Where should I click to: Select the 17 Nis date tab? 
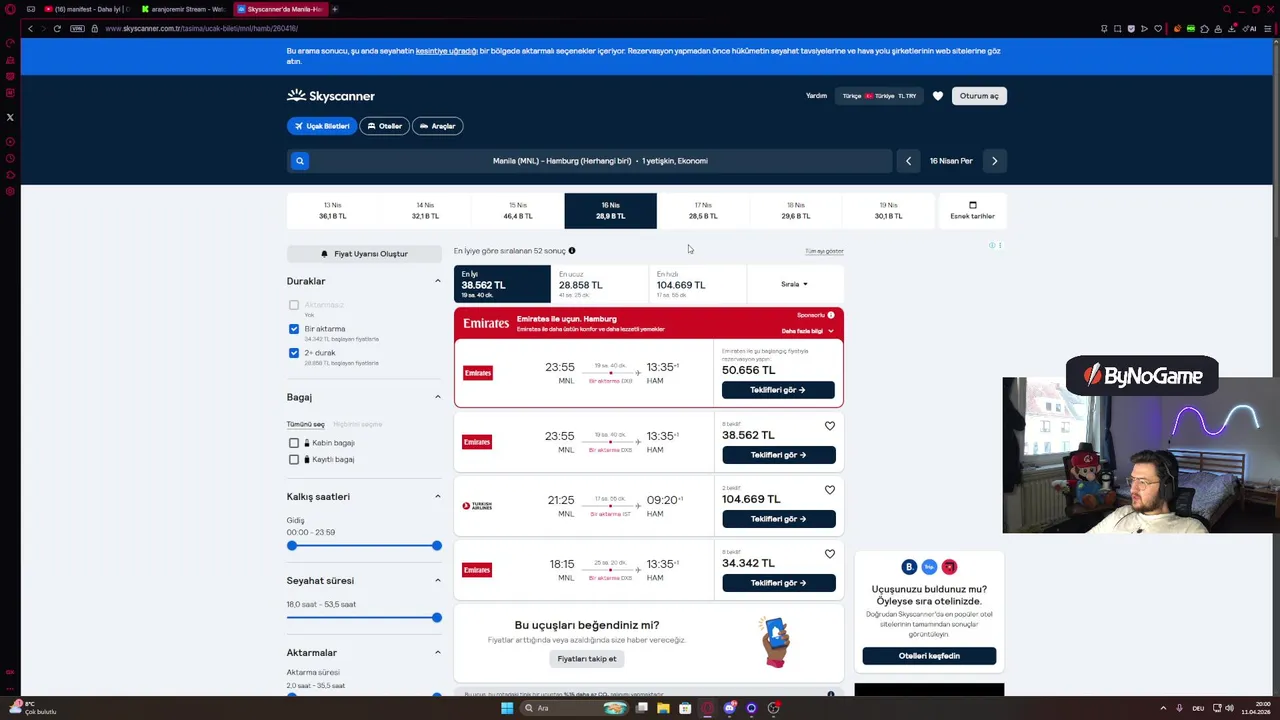tap(703, 211)
